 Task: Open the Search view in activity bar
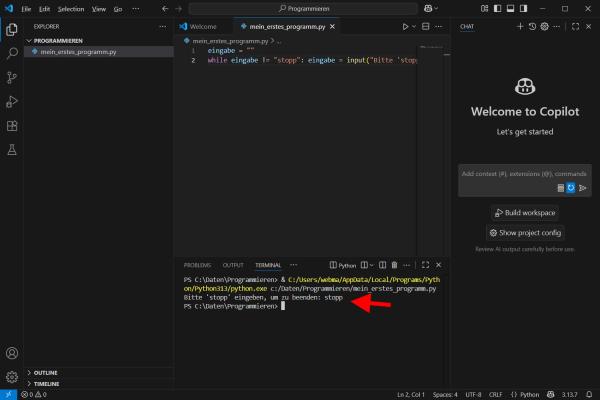12,53
